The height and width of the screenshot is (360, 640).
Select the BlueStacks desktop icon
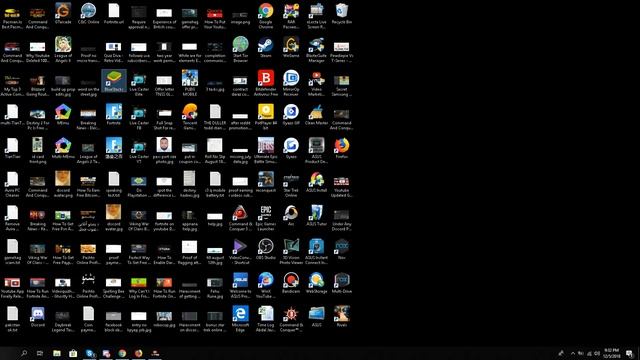tap(114, 80)
